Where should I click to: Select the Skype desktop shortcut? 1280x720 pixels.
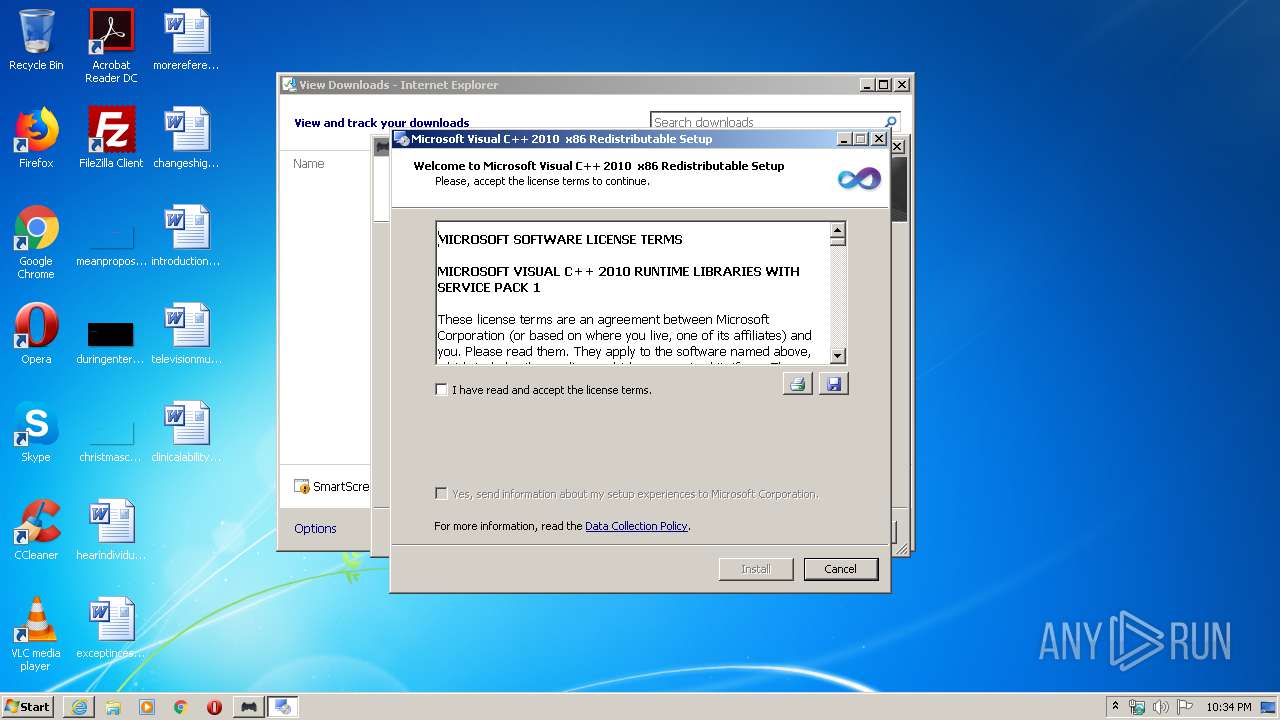[x=36, y=432]
